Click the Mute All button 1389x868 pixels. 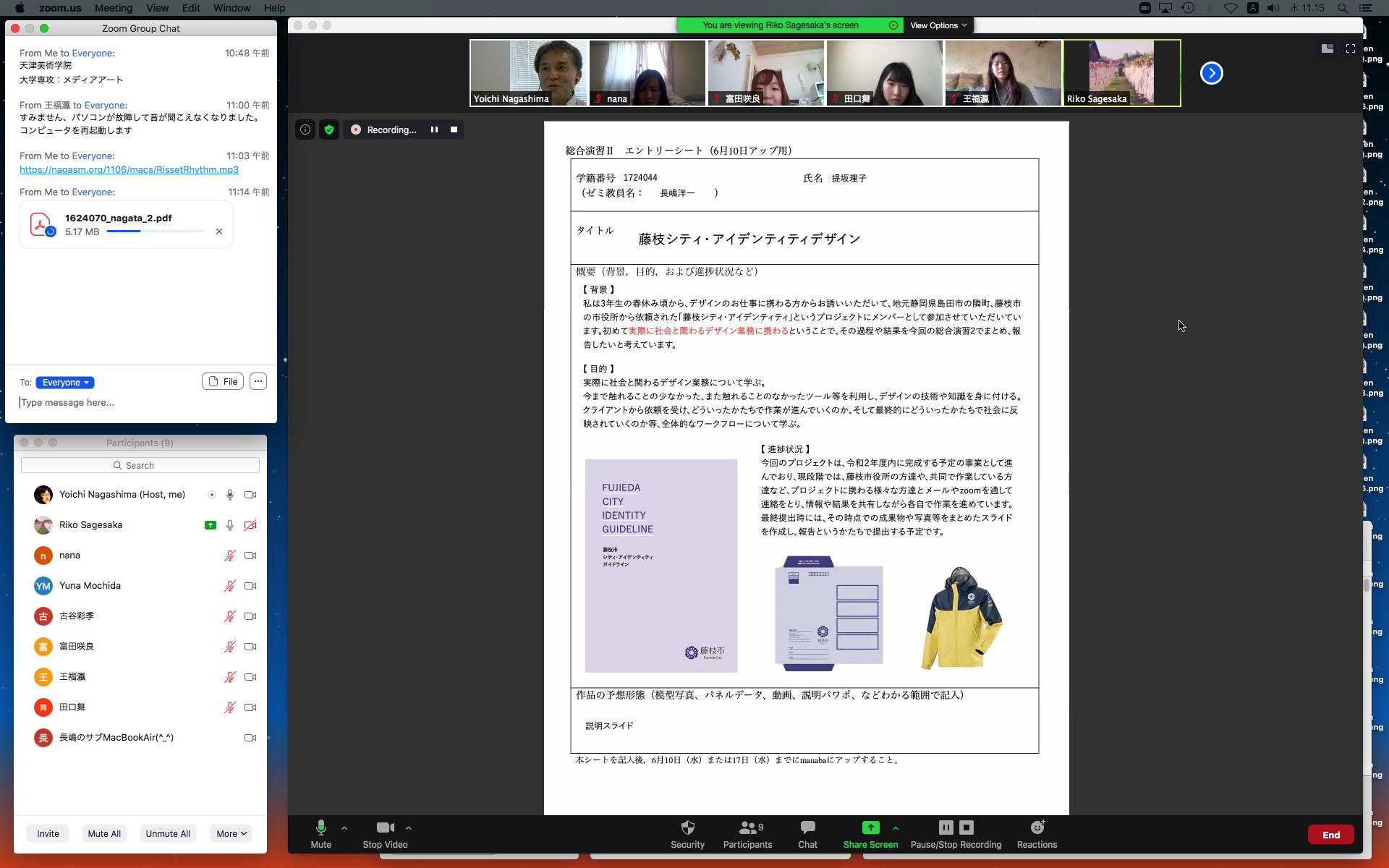point(104,833)
